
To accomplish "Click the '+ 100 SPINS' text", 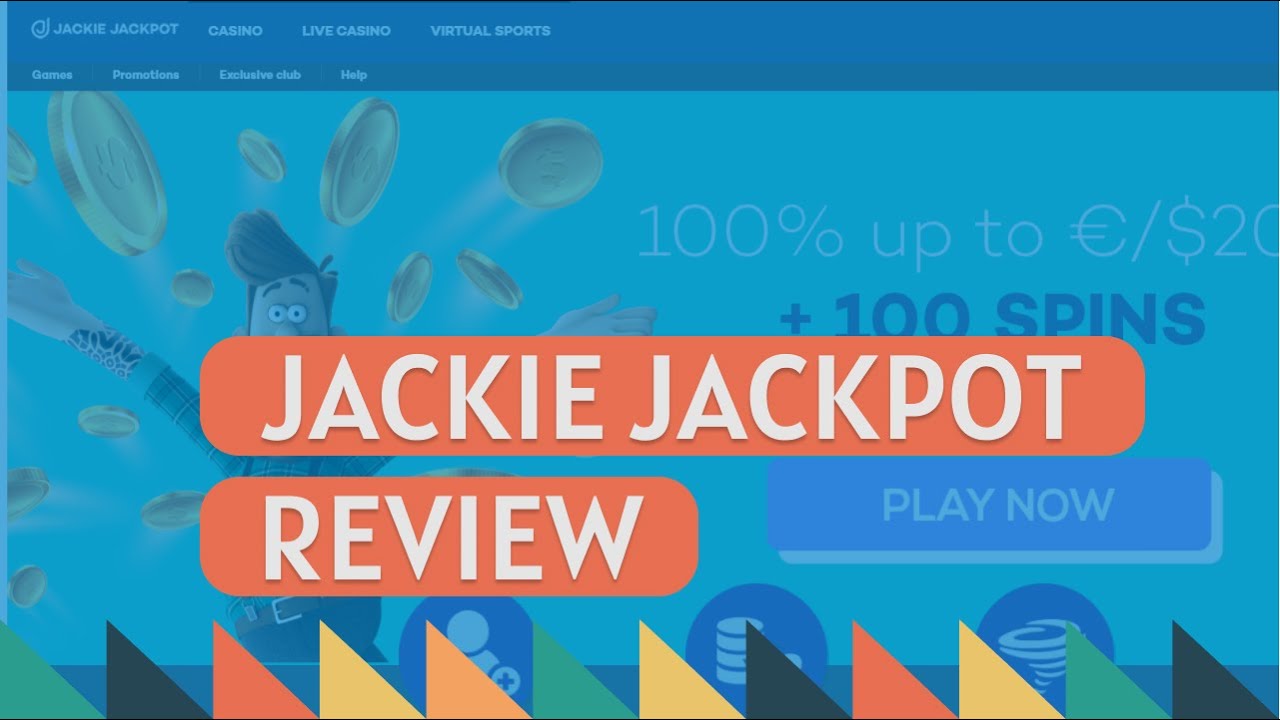I will 992,316.
